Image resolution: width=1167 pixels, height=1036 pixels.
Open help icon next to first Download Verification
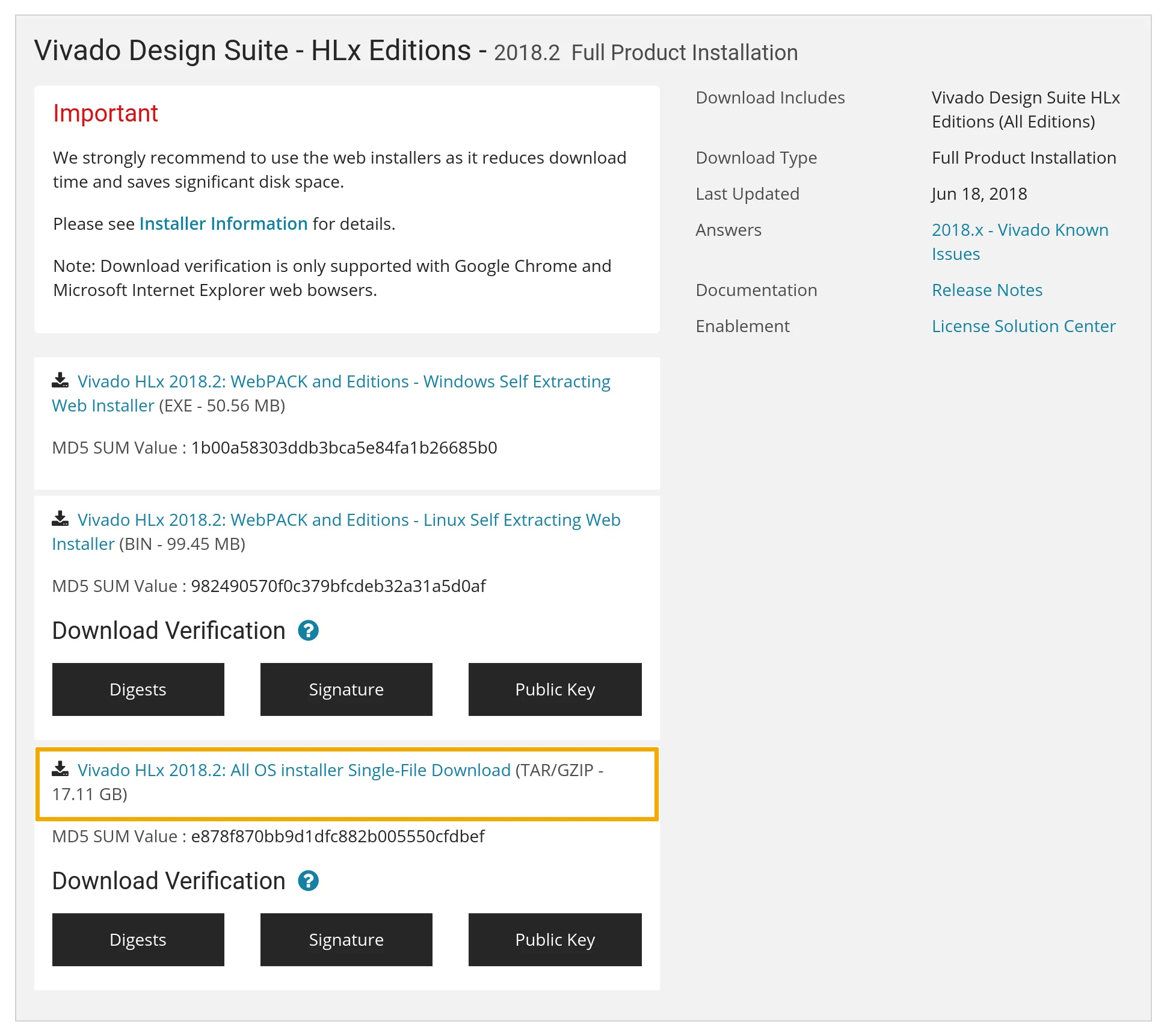pos(309,631)
